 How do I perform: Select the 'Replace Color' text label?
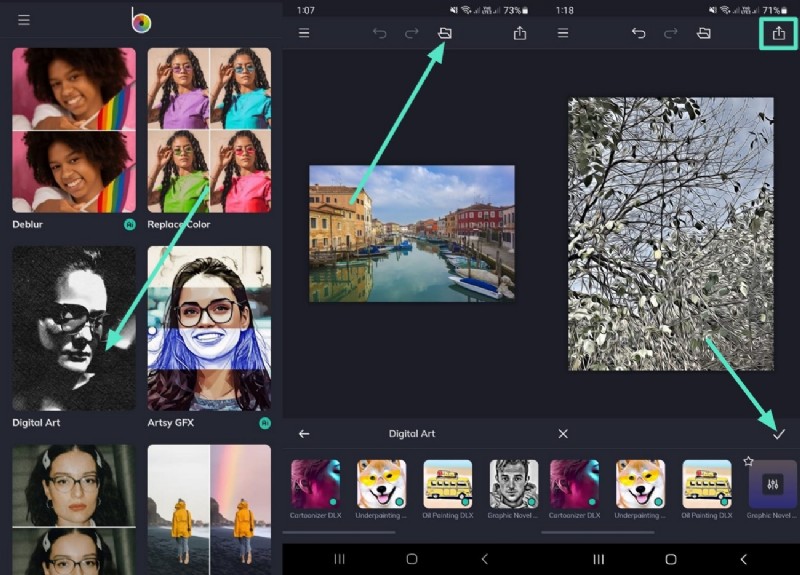pyautogui.click(x=179, y=224)
